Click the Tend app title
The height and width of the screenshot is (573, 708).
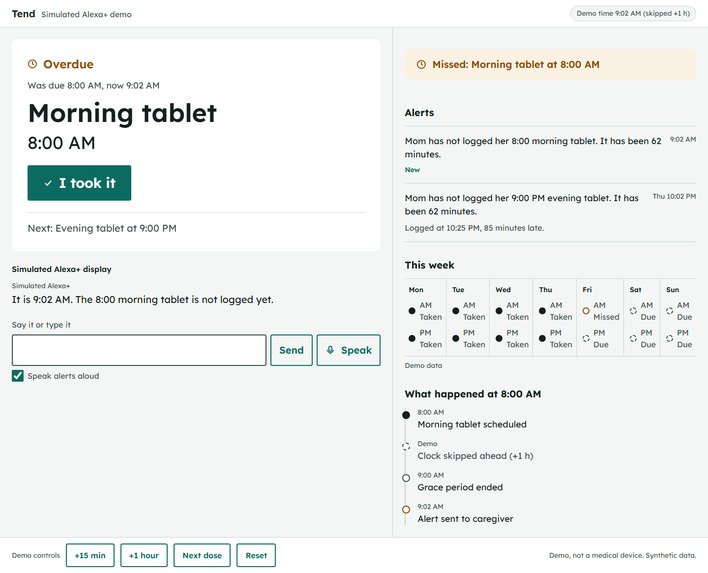[x=23, y=14]
